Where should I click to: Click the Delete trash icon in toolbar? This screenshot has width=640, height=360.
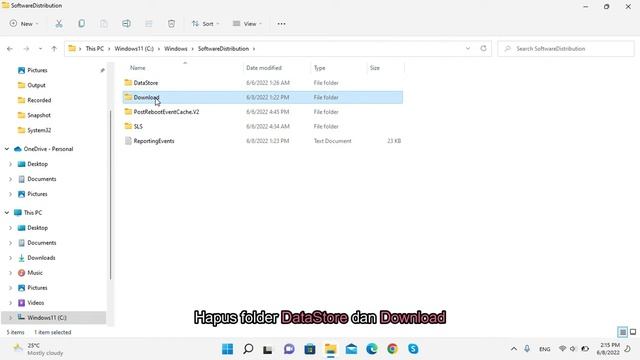click(x=171, y=24)
